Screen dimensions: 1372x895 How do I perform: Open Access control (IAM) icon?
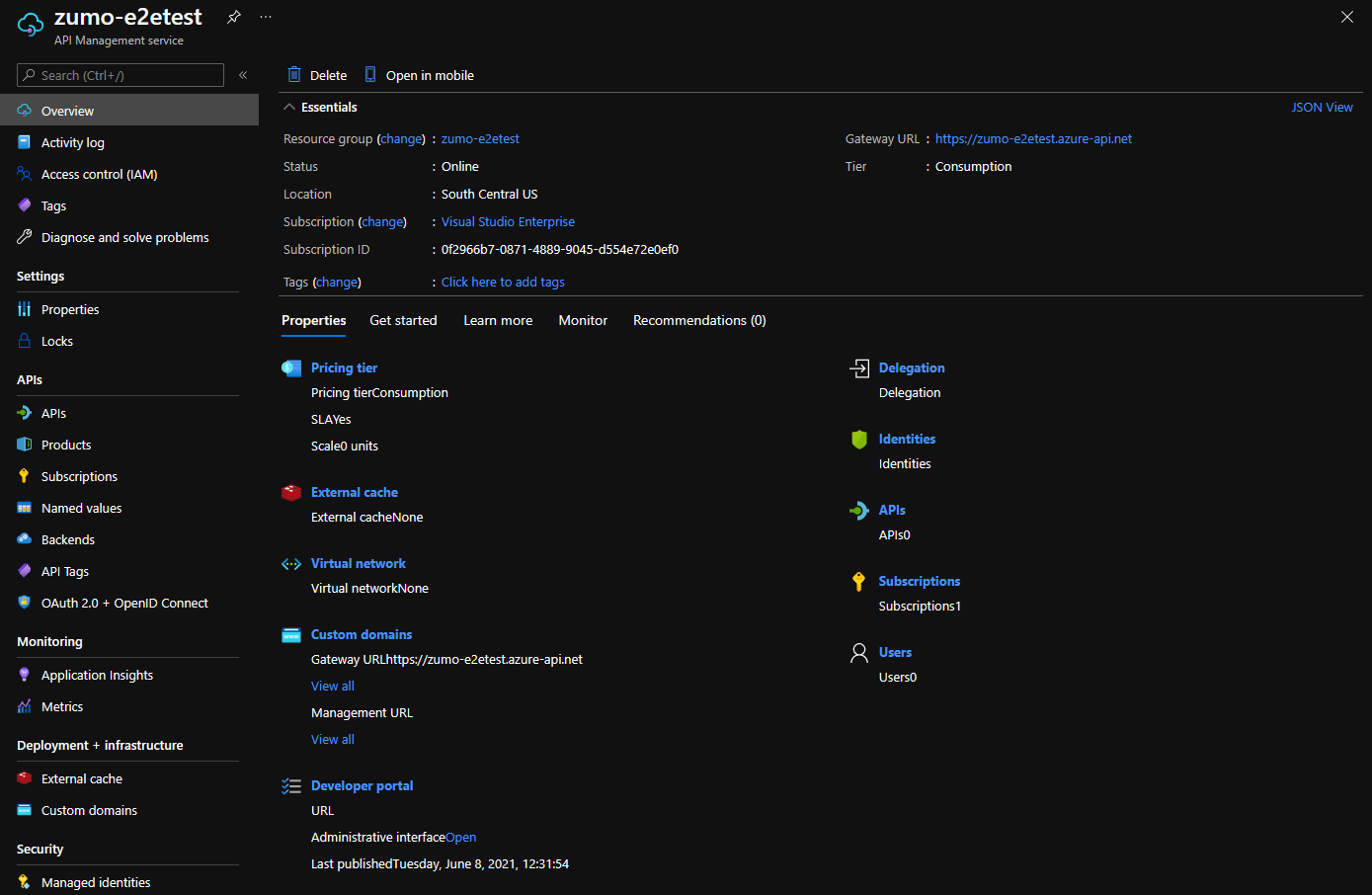coord(25,174)
